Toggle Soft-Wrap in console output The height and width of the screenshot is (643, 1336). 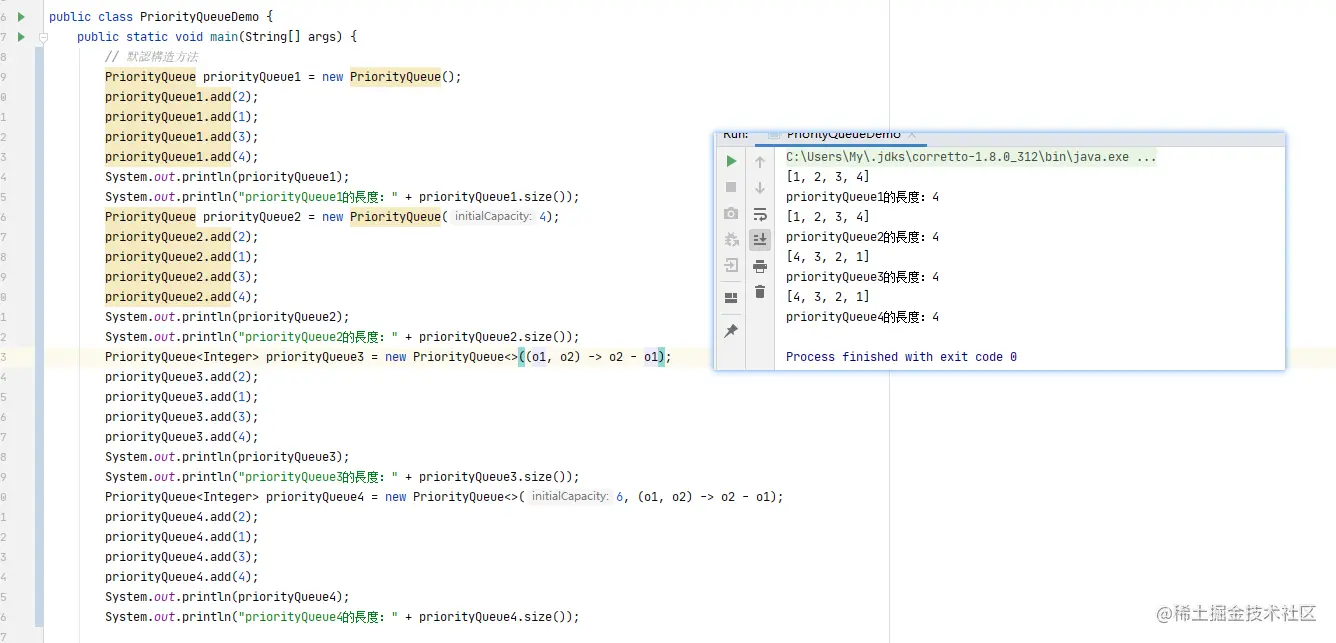click(x=760, y=213)
